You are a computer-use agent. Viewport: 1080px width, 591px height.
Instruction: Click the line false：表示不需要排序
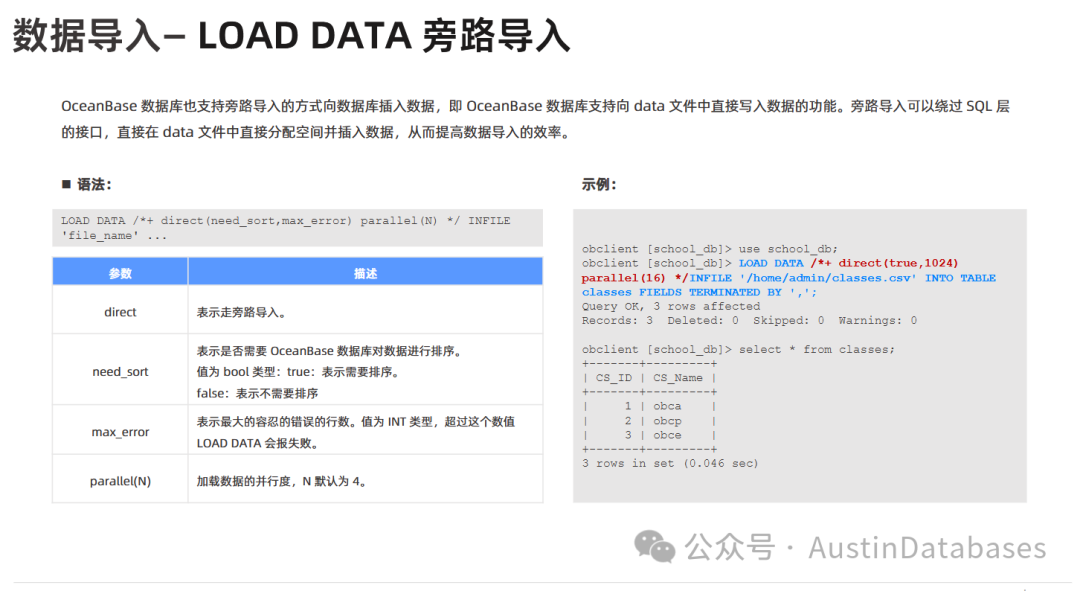point(257,393)
